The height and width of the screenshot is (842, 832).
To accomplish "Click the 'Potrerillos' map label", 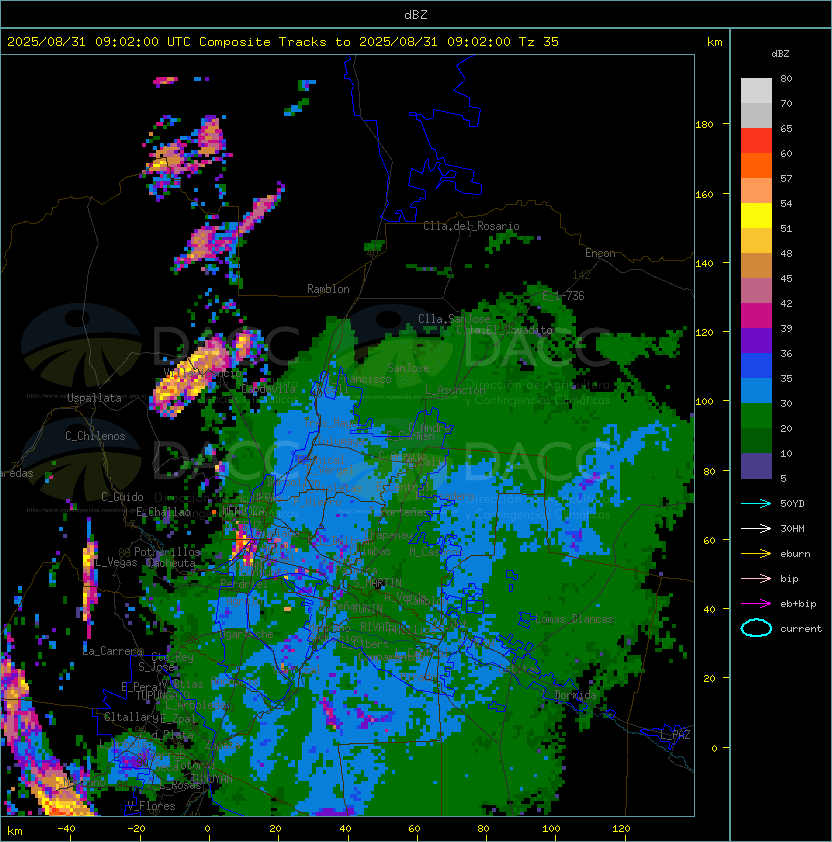I will [167, 551].
